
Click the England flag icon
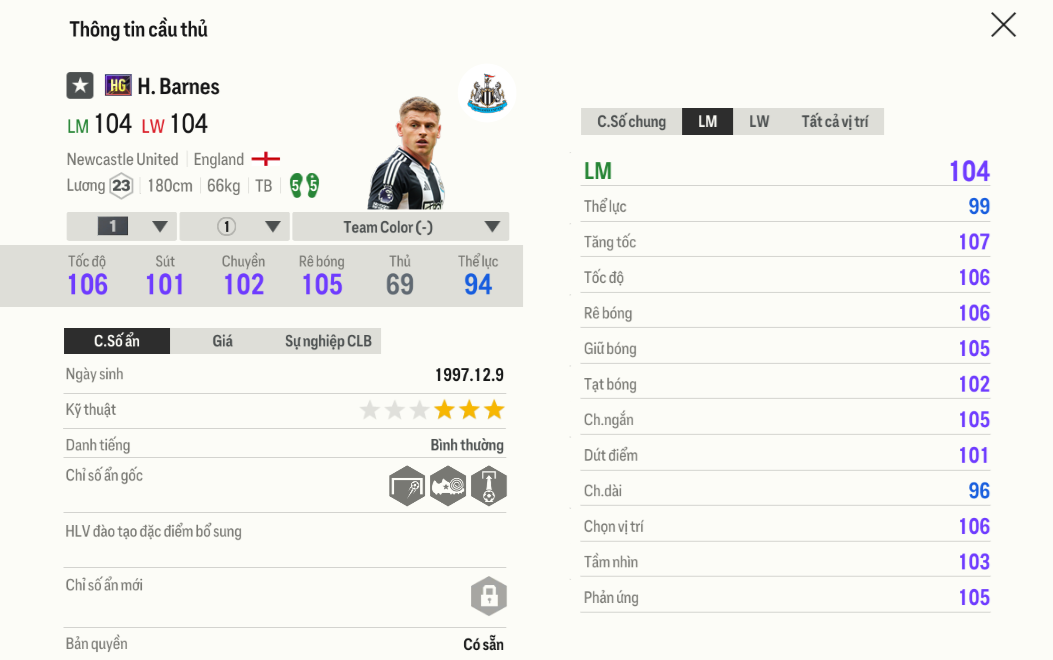pos(265,159)
